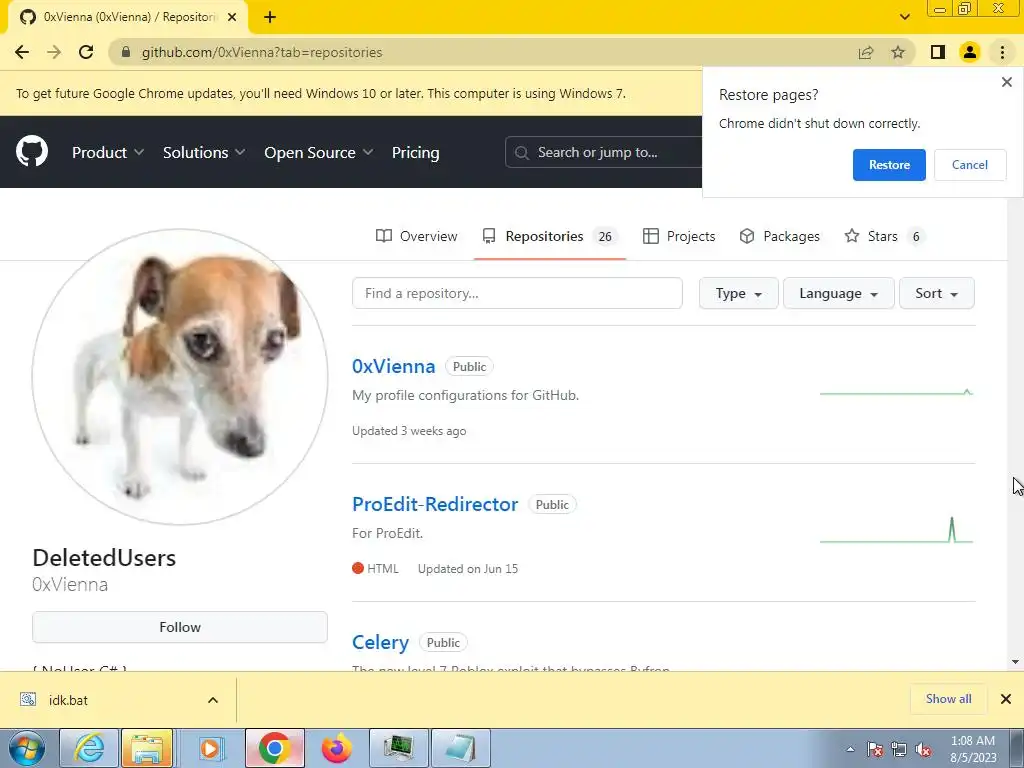Click the GitHub Octocat logo
Screen dimensions: 1024x768
(32, 152)
